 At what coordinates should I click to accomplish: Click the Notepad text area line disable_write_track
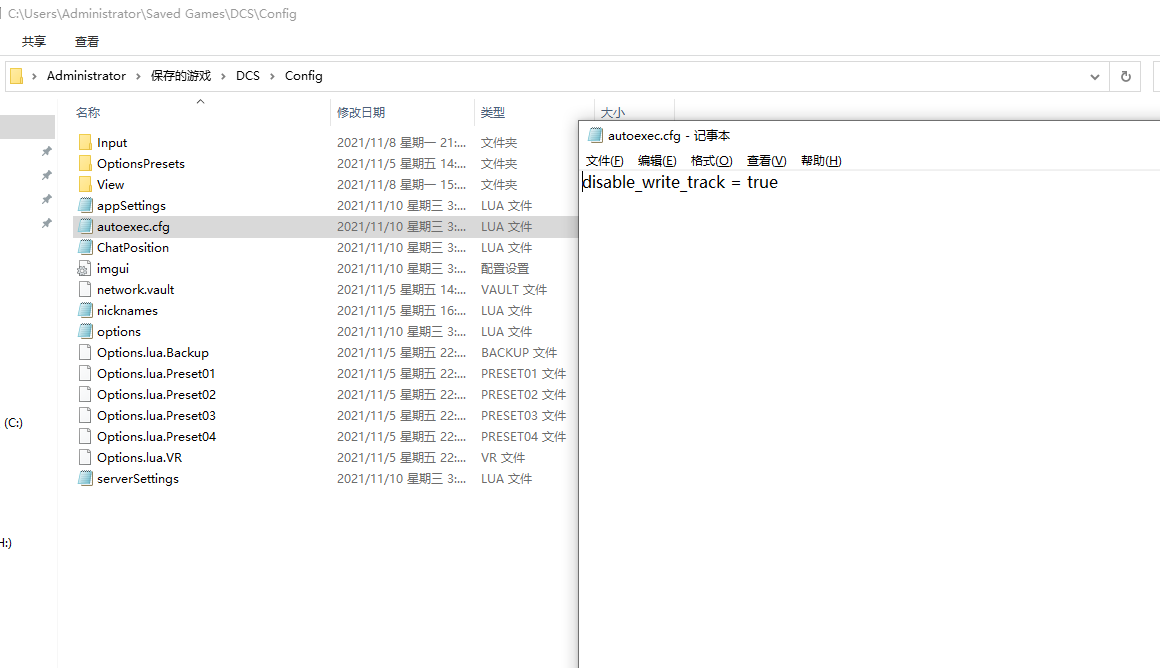tap(680, 182)
